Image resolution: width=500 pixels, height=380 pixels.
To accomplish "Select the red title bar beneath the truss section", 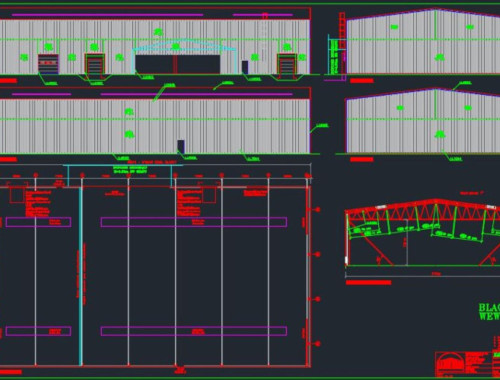I will pos(368,283).
